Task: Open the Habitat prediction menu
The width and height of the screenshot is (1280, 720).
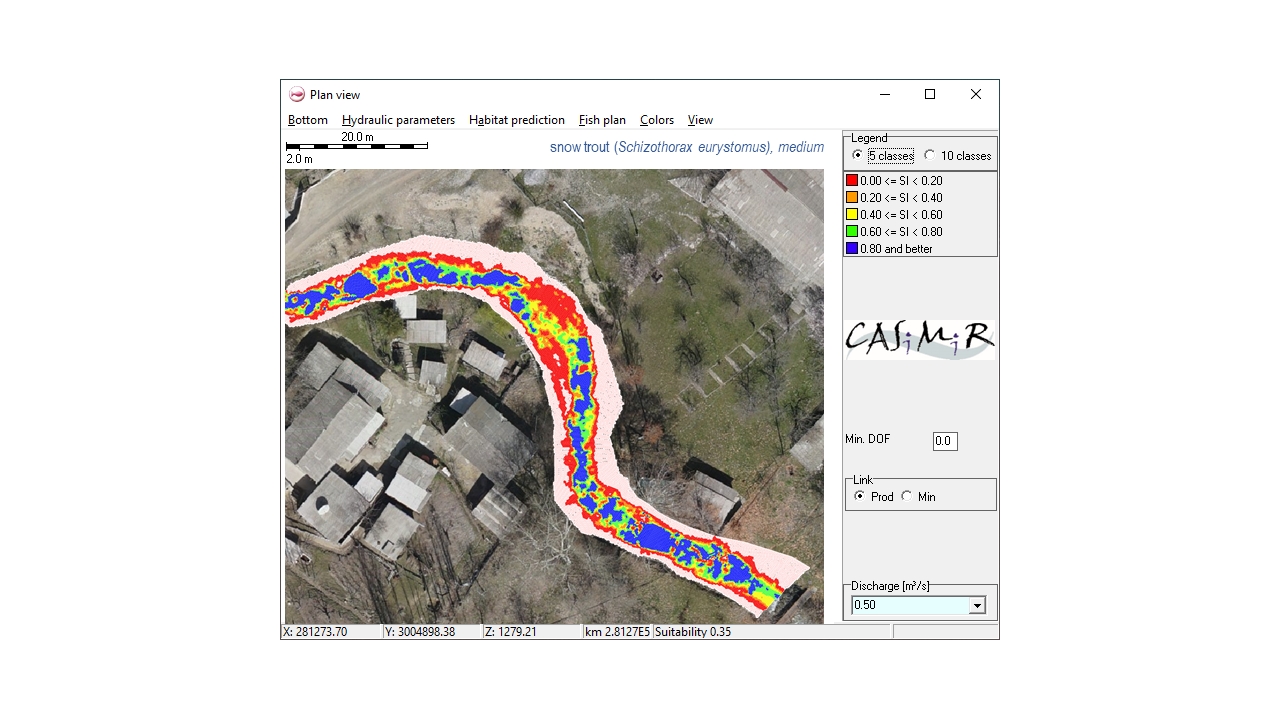Action: (x=516, y=120)
